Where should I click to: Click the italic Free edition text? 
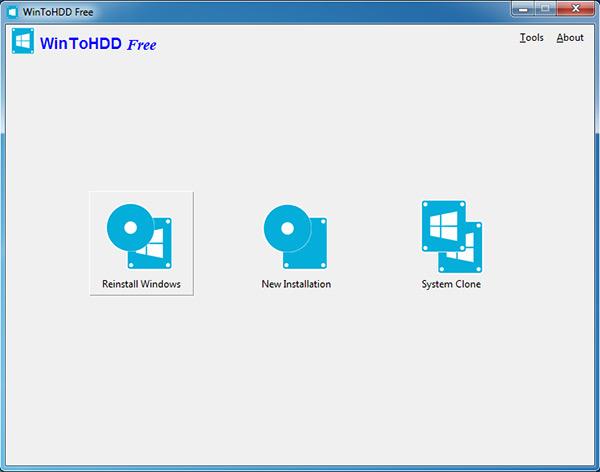point(142,45)
